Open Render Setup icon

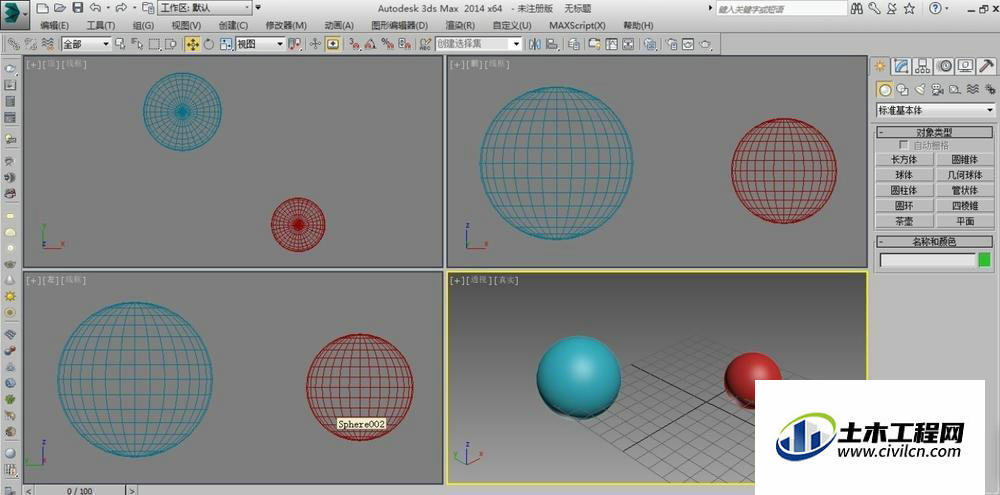[x=671, y=44]
